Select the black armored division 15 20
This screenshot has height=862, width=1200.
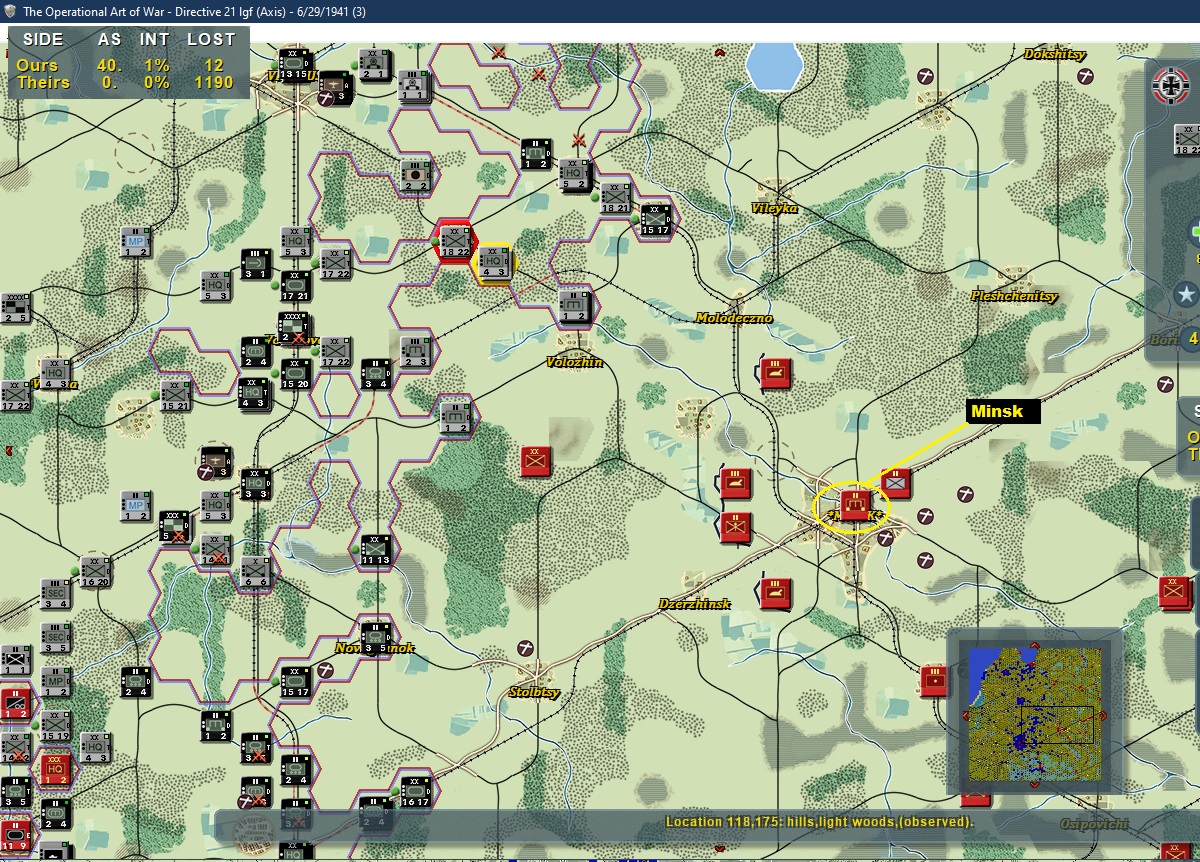(296, 375)
